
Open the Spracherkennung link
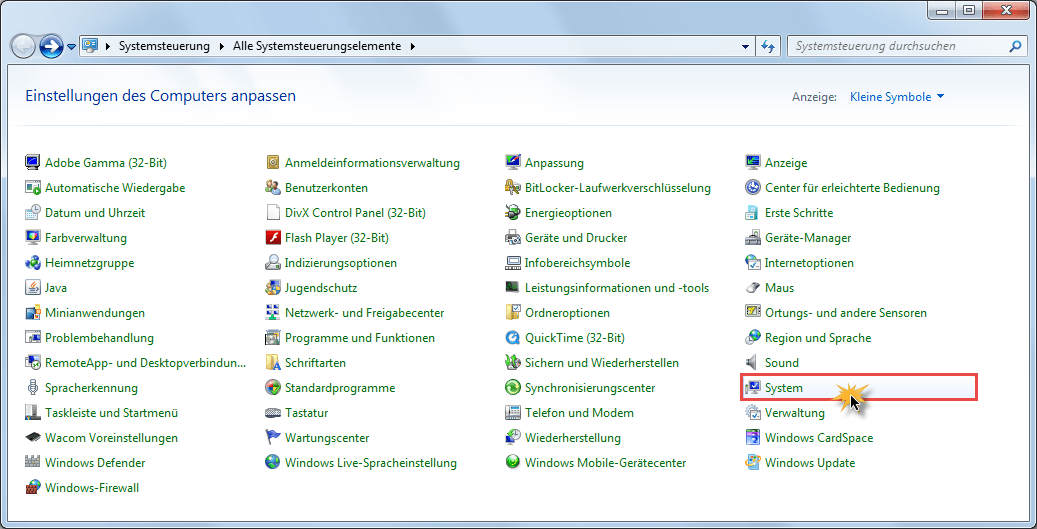click(91, 387)
